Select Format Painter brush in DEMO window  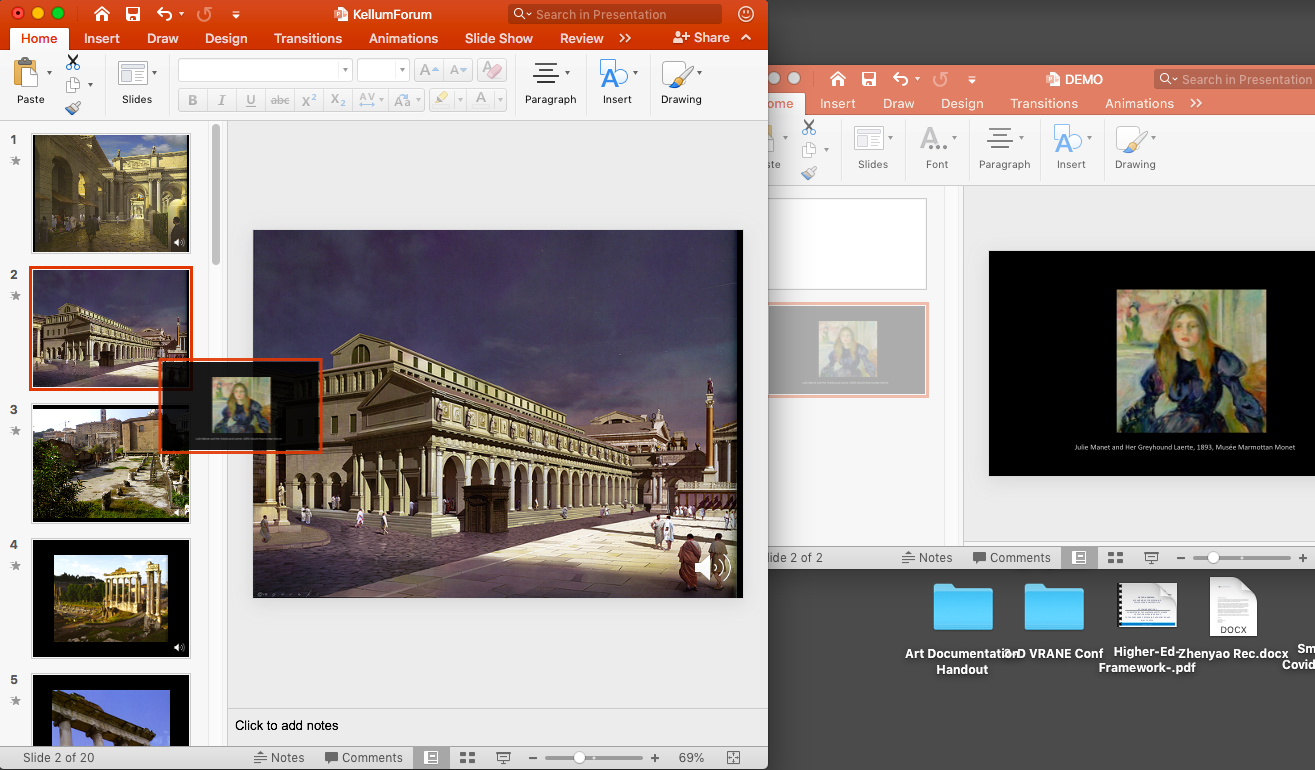(809, 173)
